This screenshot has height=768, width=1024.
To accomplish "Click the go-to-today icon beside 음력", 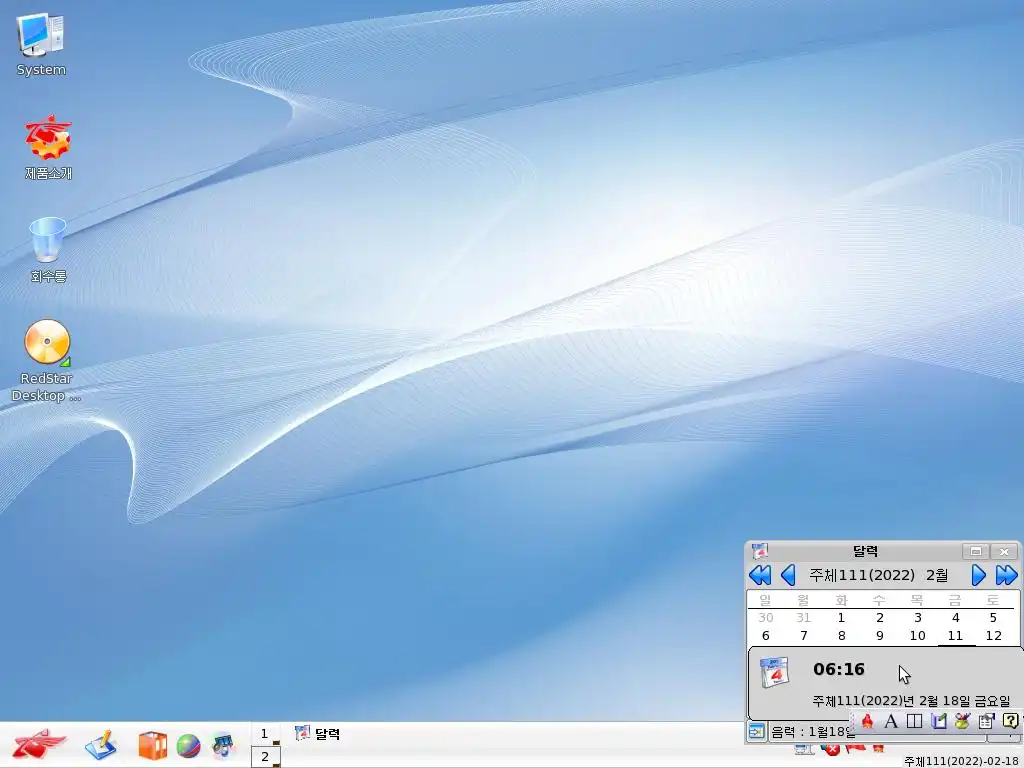I will tap(756, 732).
